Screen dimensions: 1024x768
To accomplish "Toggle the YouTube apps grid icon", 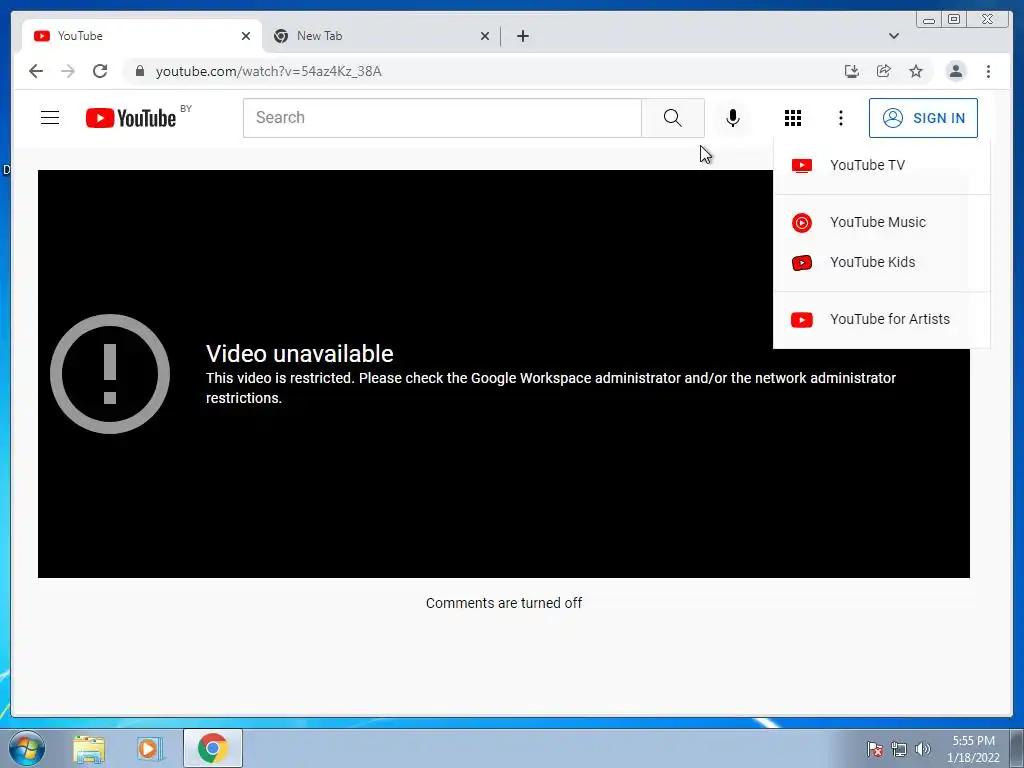I will [793, 118].
